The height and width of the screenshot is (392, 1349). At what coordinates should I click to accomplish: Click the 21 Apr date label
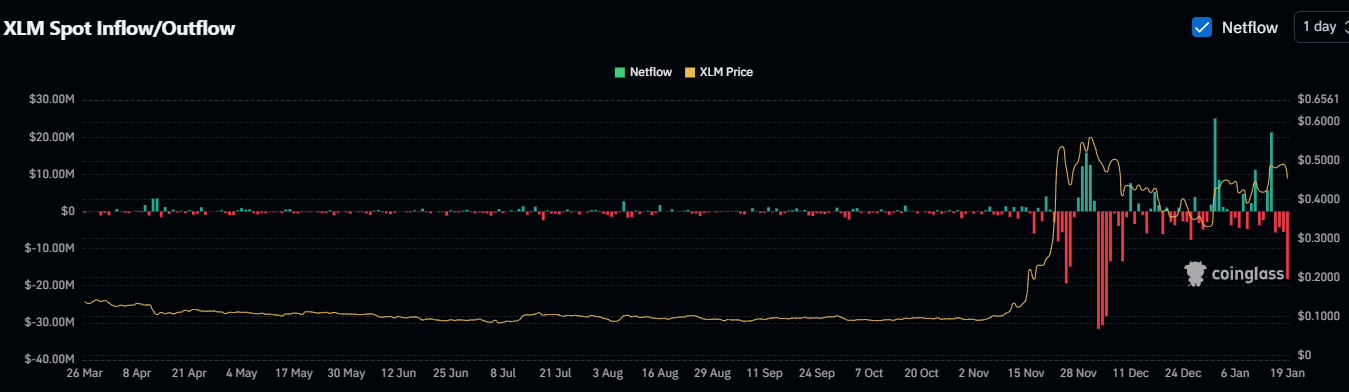point(190,373)
